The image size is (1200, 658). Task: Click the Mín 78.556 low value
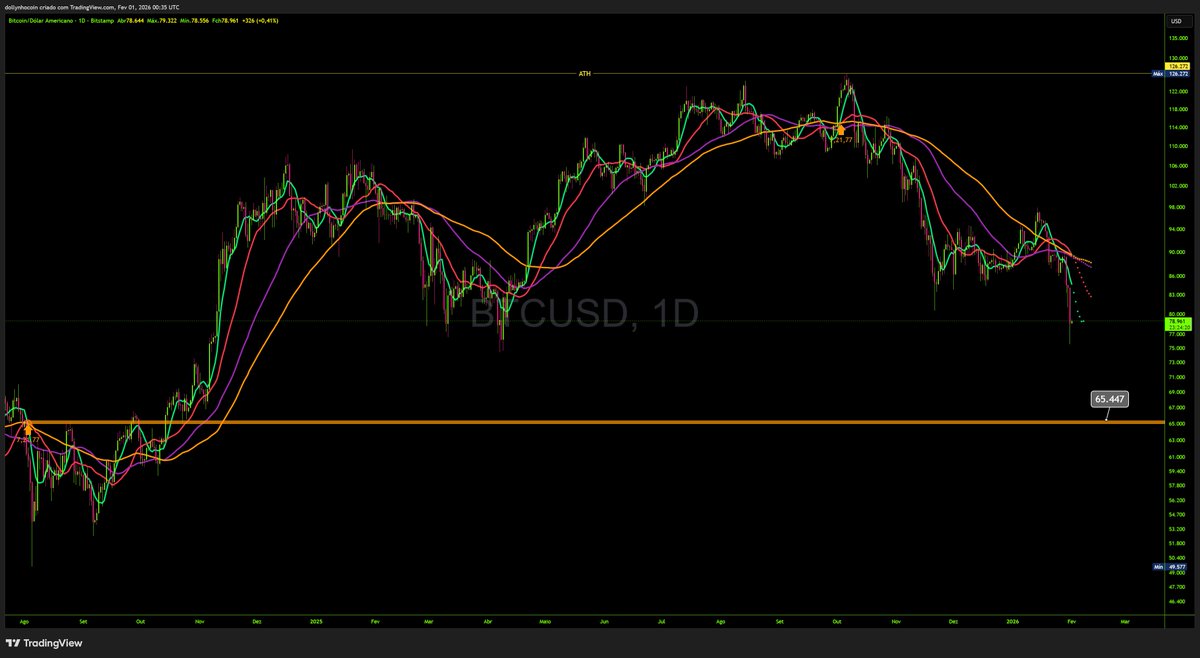point(194,21)
